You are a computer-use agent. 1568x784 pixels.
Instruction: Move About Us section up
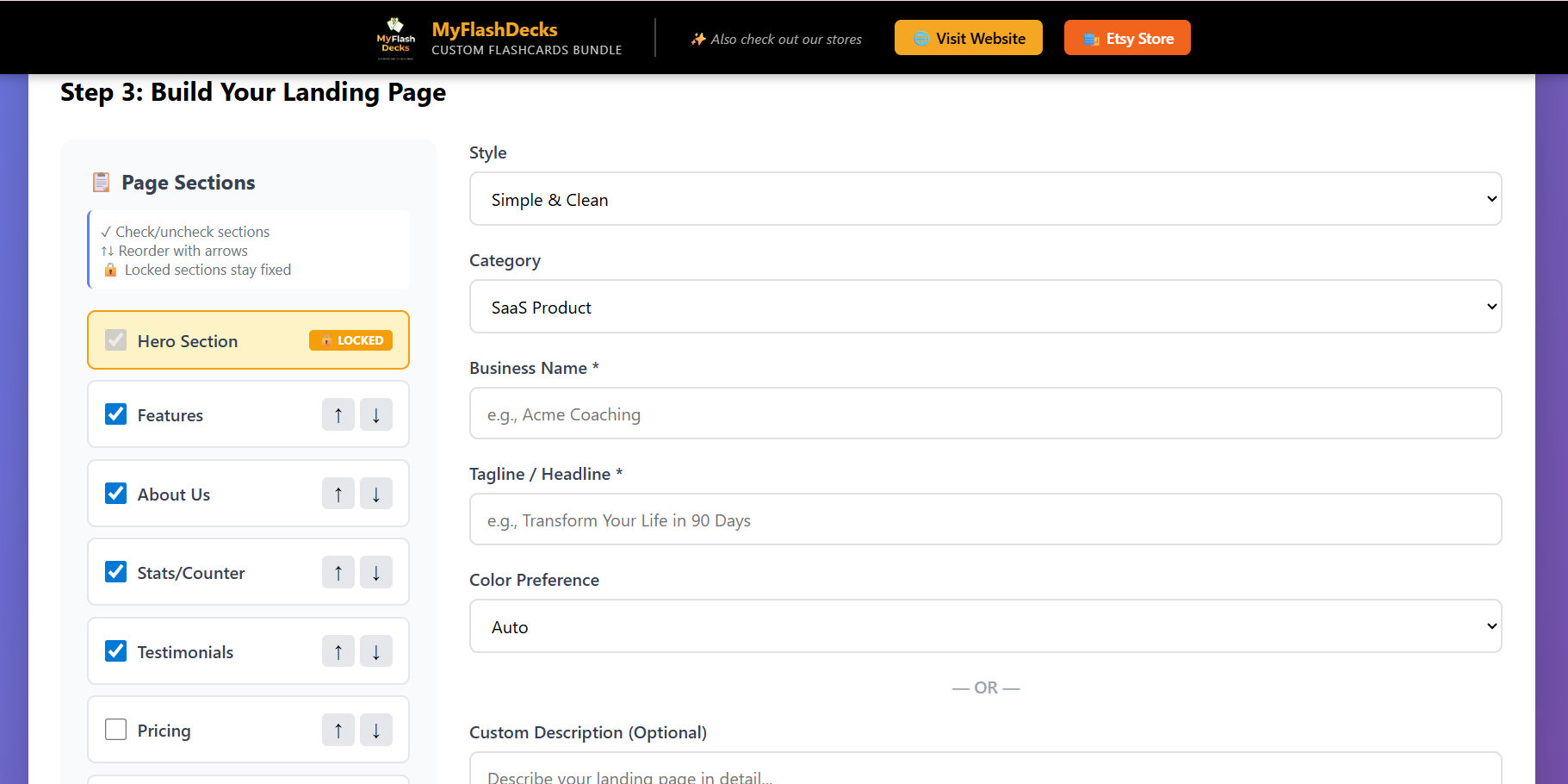[x=338, y=494]
